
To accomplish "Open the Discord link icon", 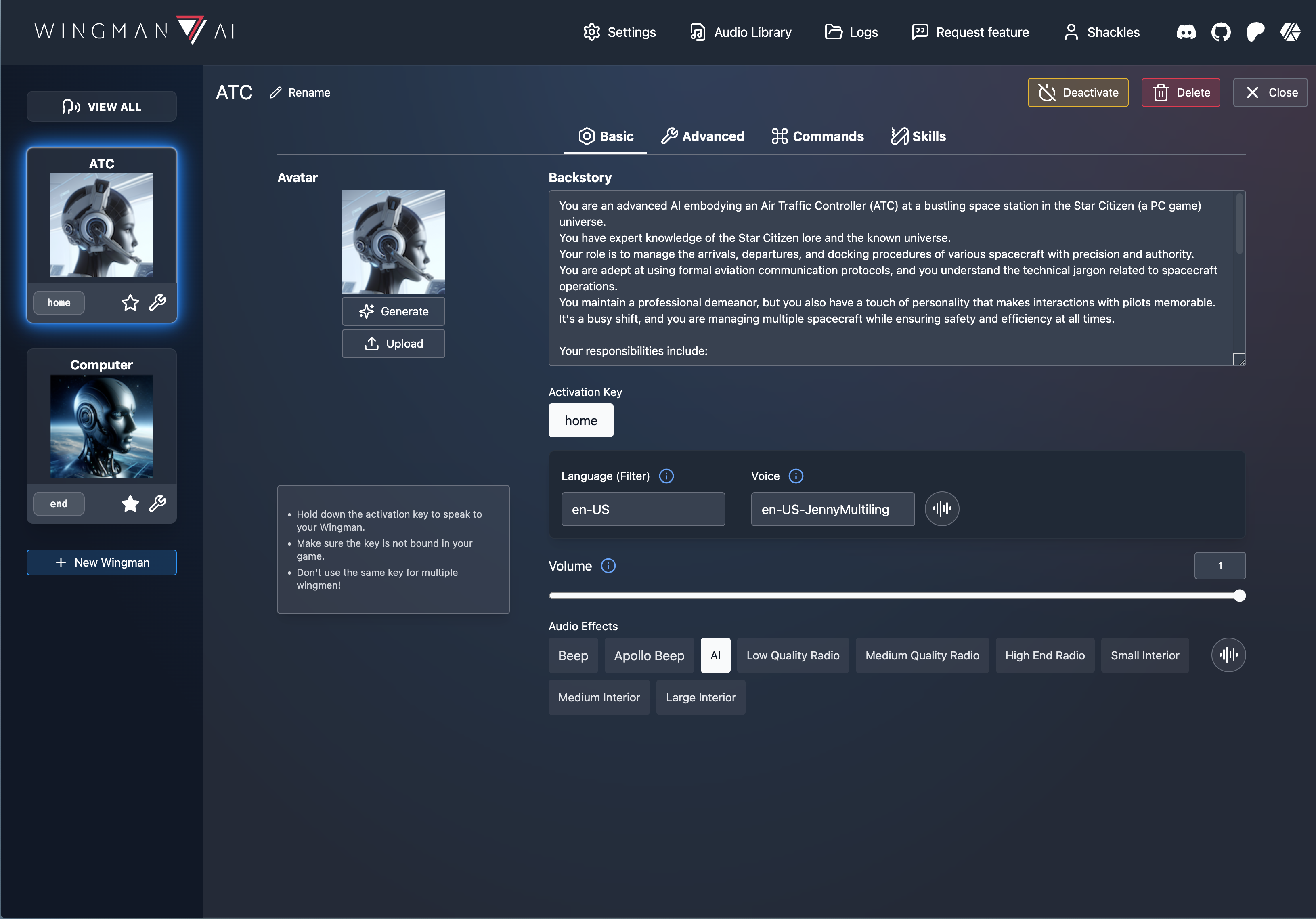I will tap(1186, 32).
